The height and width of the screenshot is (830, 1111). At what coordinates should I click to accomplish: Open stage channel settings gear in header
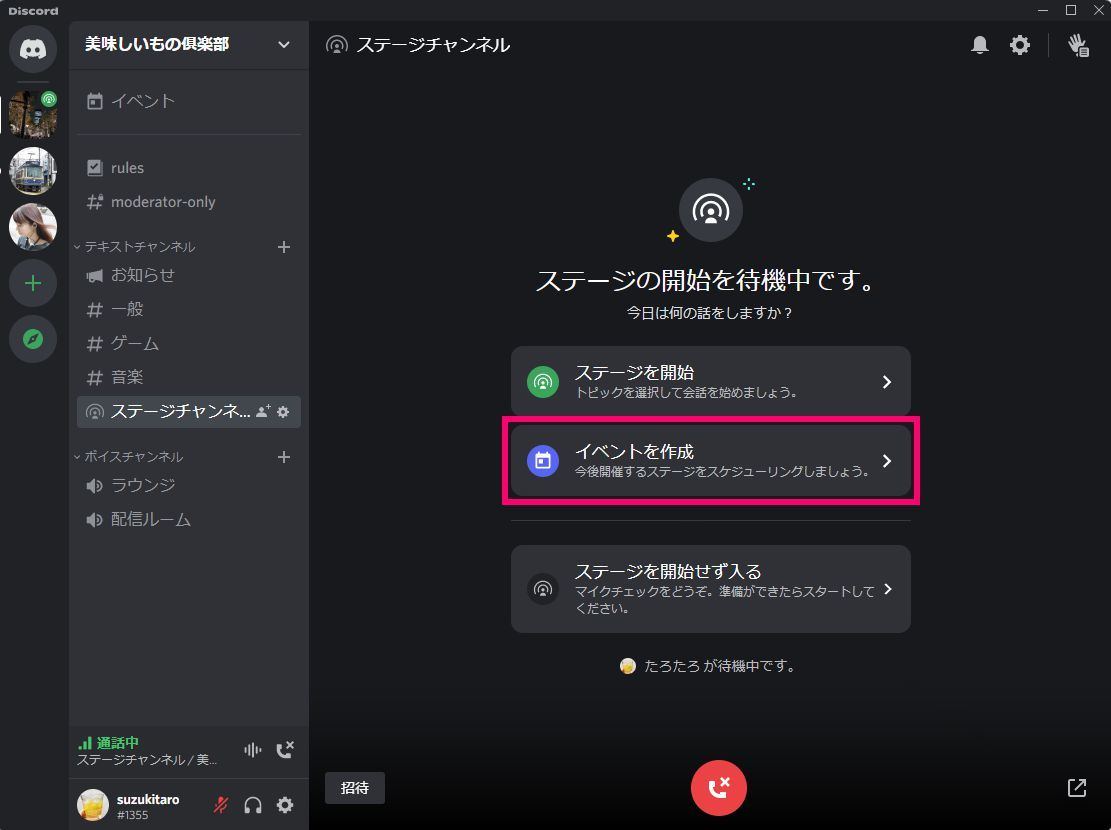[1020, 45]
